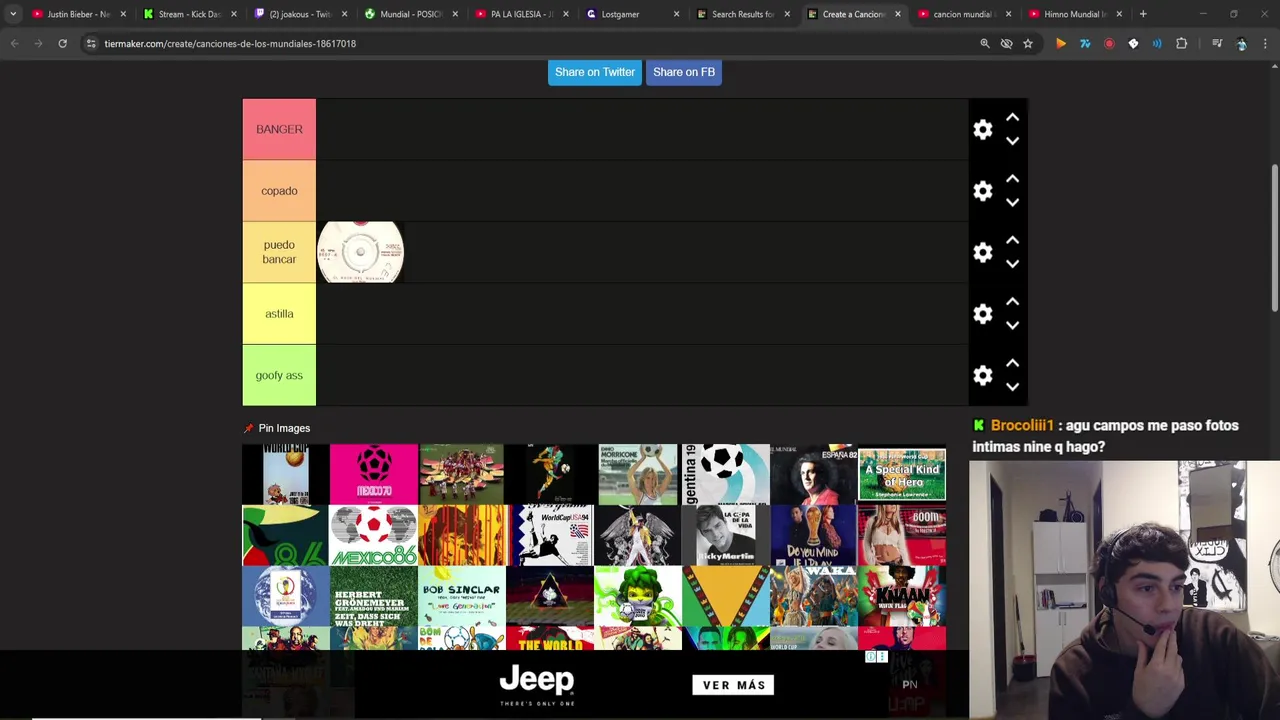Go back to previous page

point(14,44)
